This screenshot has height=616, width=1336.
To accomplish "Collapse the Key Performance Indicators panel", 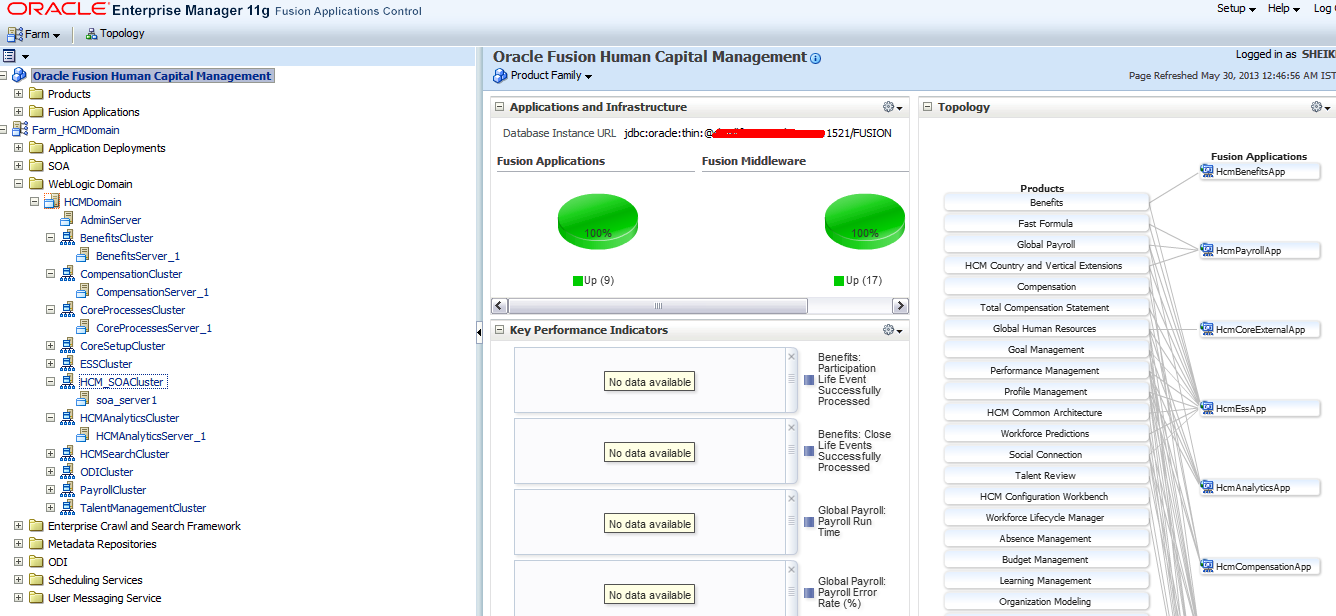I will tap(500, 330).
